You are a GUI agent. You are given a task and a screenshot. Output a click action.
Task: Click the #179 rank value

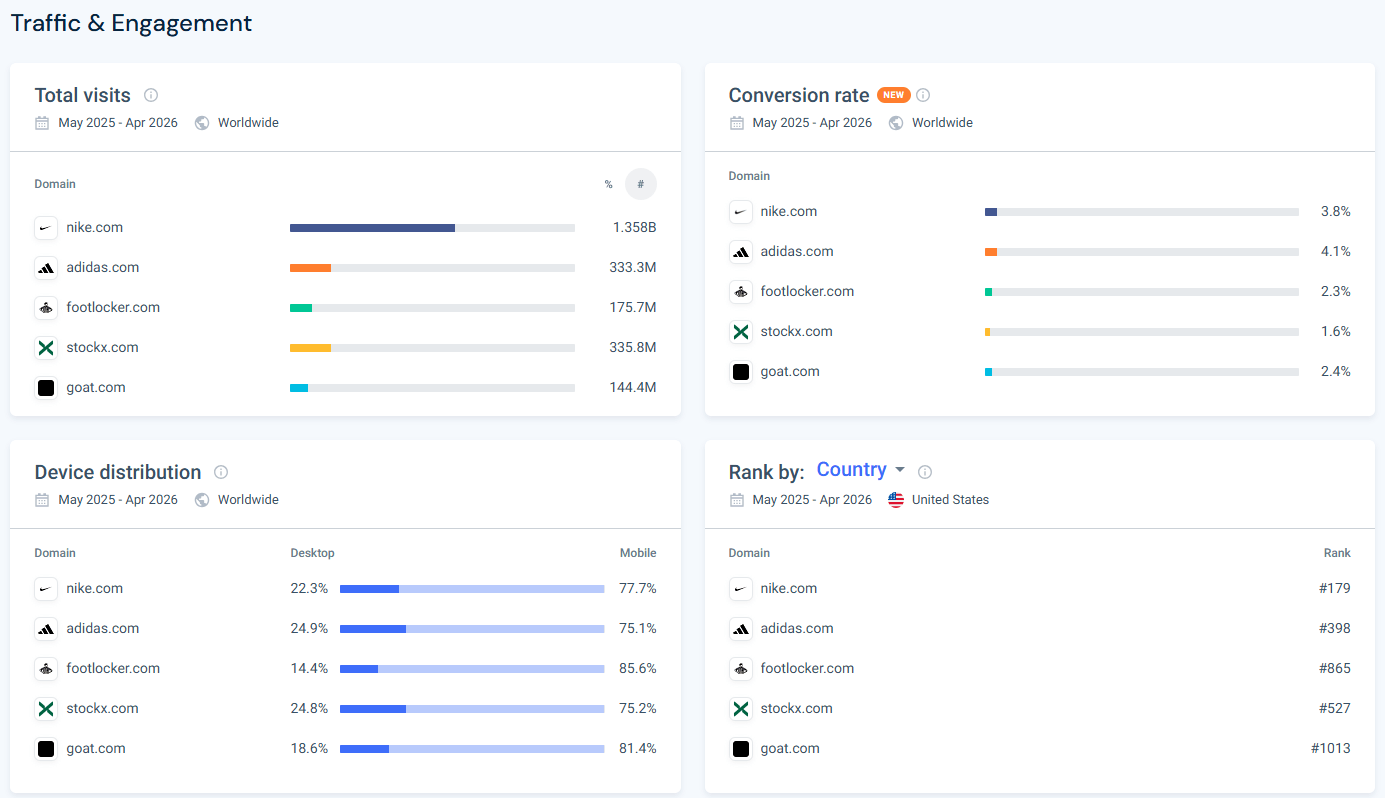1335,589
